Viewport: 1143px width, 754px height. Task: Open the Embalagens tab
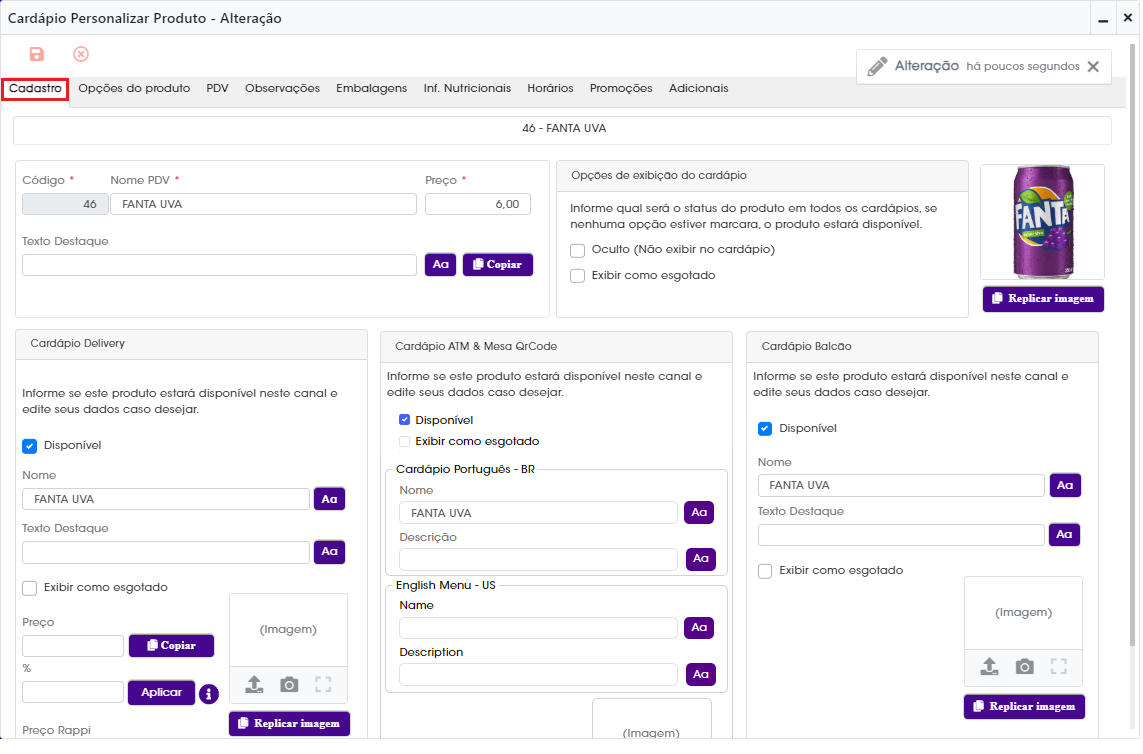coord(371,89)
